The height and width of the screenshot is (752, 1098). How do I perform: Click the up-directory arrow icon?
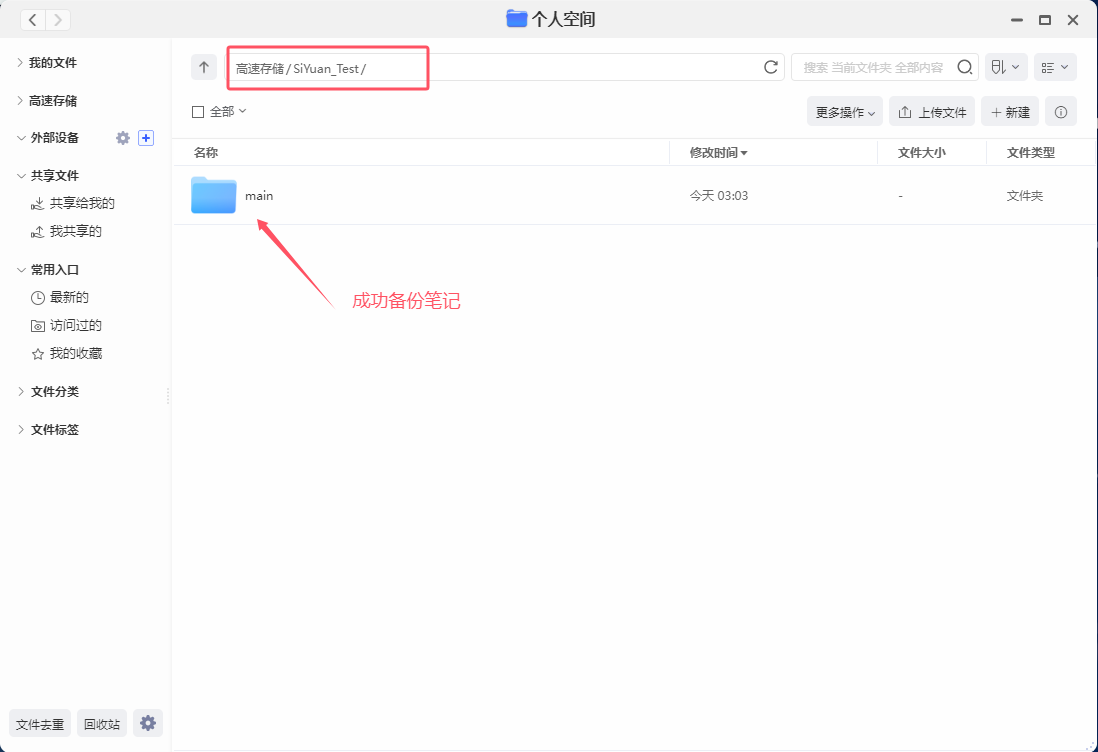[204, 67]
